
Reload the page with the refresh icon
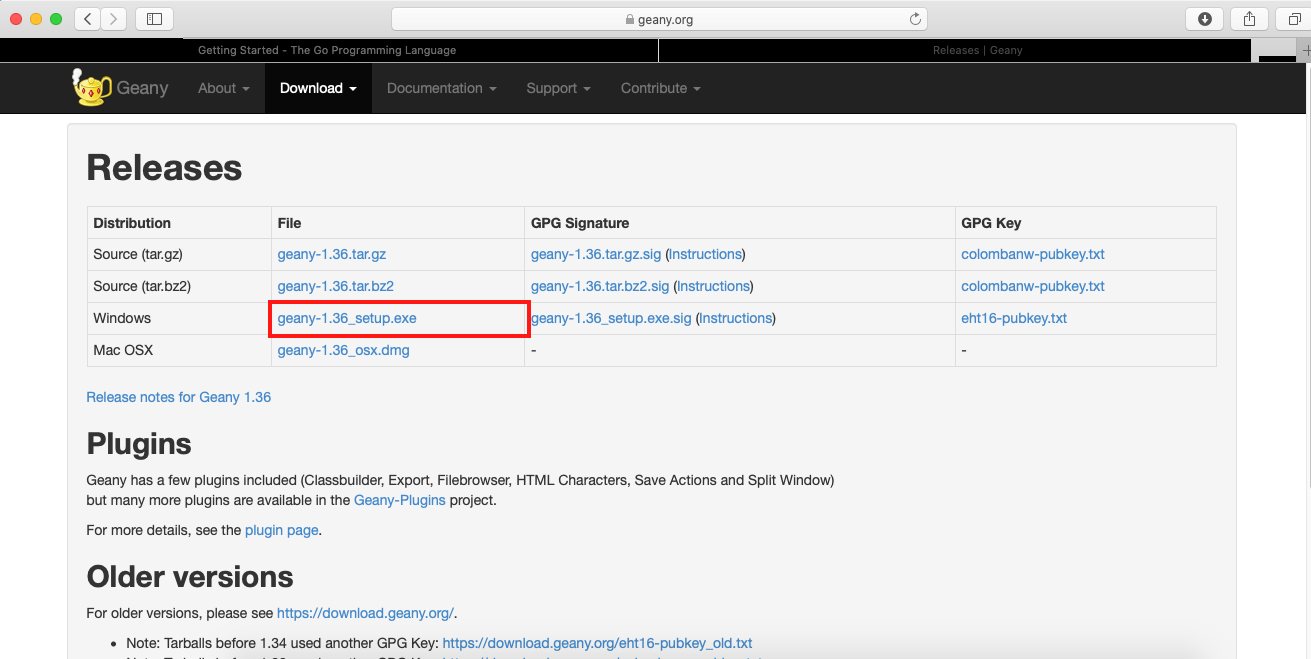click(x=914, y=19)
